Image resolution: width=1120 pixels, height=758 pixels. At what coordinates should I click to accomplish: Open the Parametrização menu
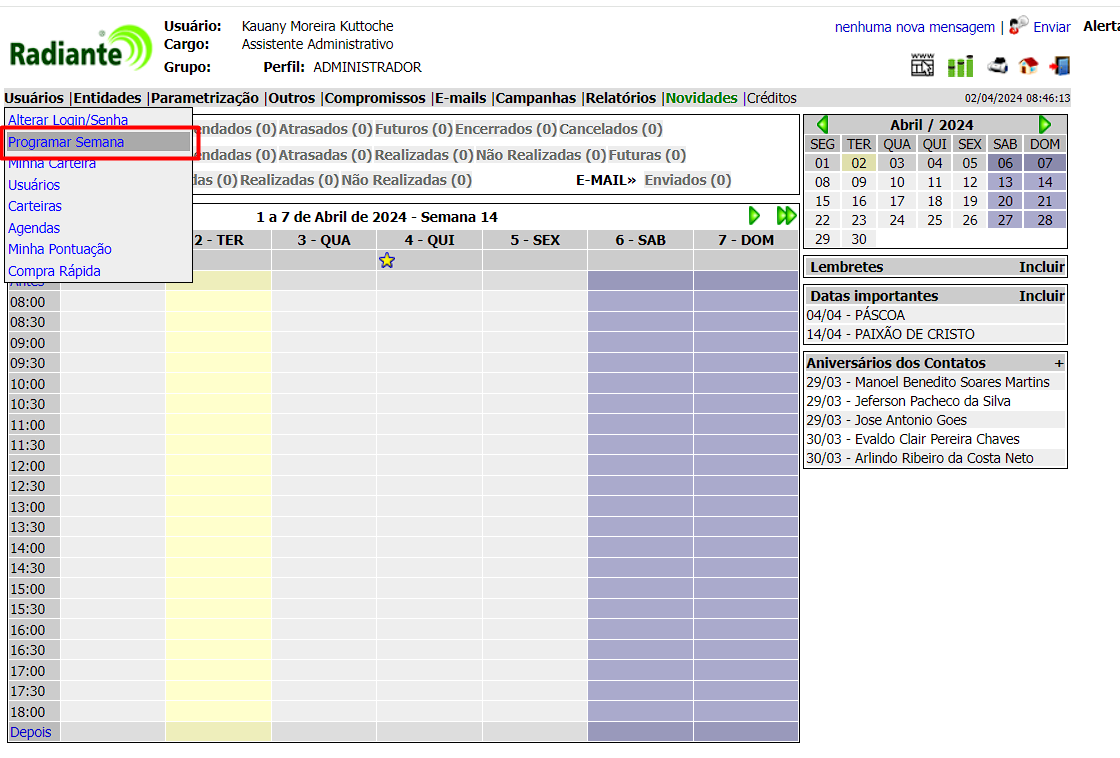coord(205,98)
